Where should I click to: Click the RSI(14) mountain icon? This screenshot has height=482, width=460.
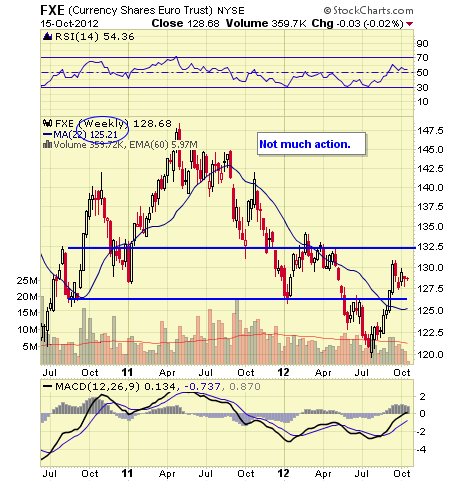tap(47, 36)
